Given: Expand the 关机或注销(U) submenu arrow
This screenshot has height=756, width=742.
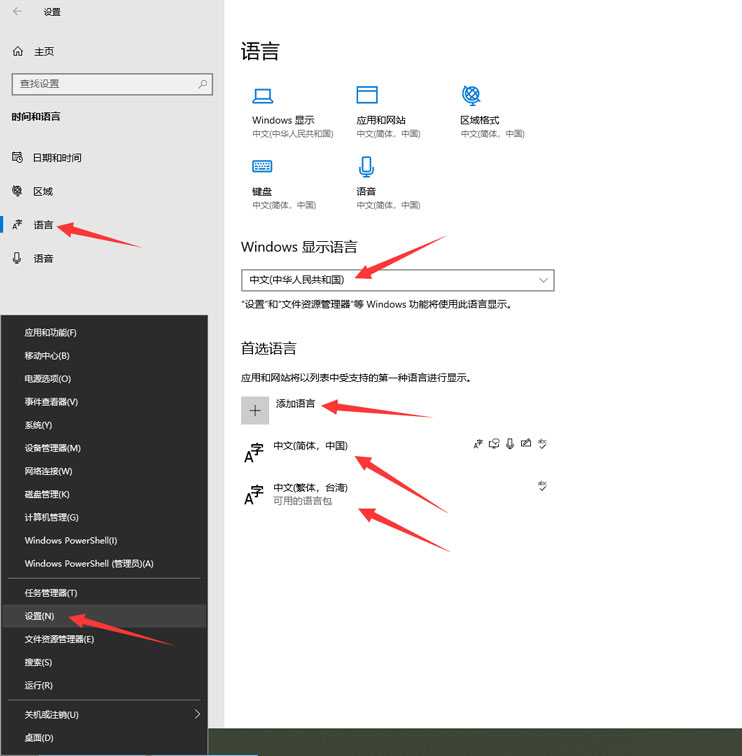Looking at the screenshot, I should click(197, 715).
